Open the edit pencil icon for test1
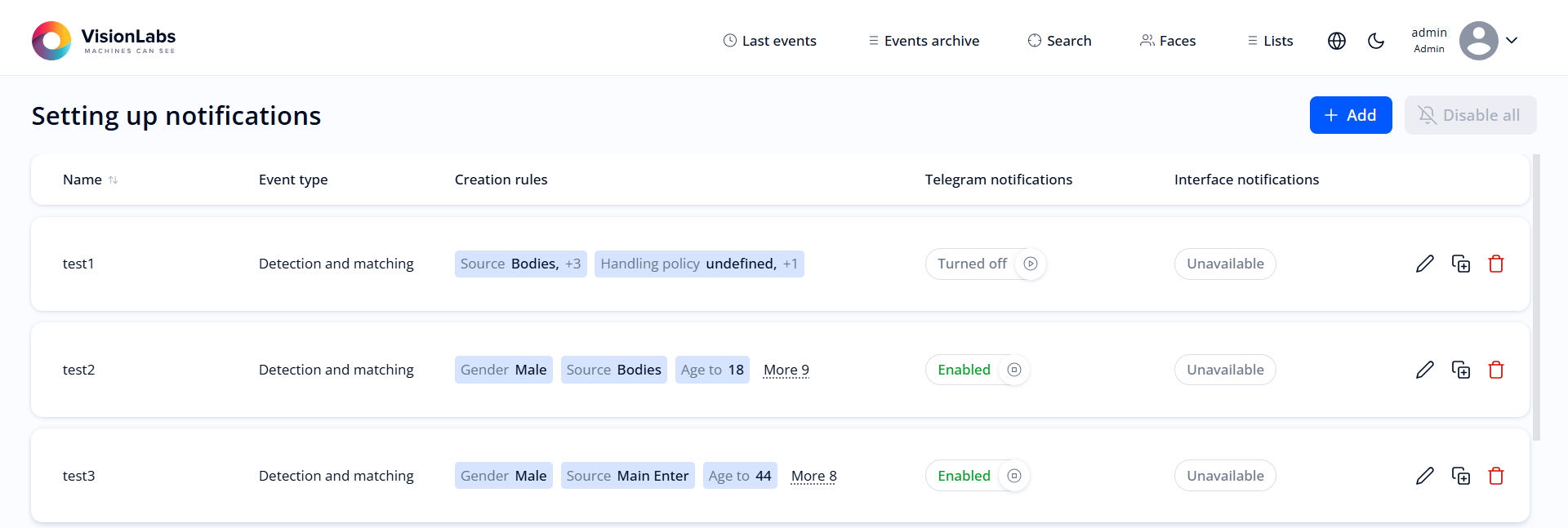 [1426, 264]
